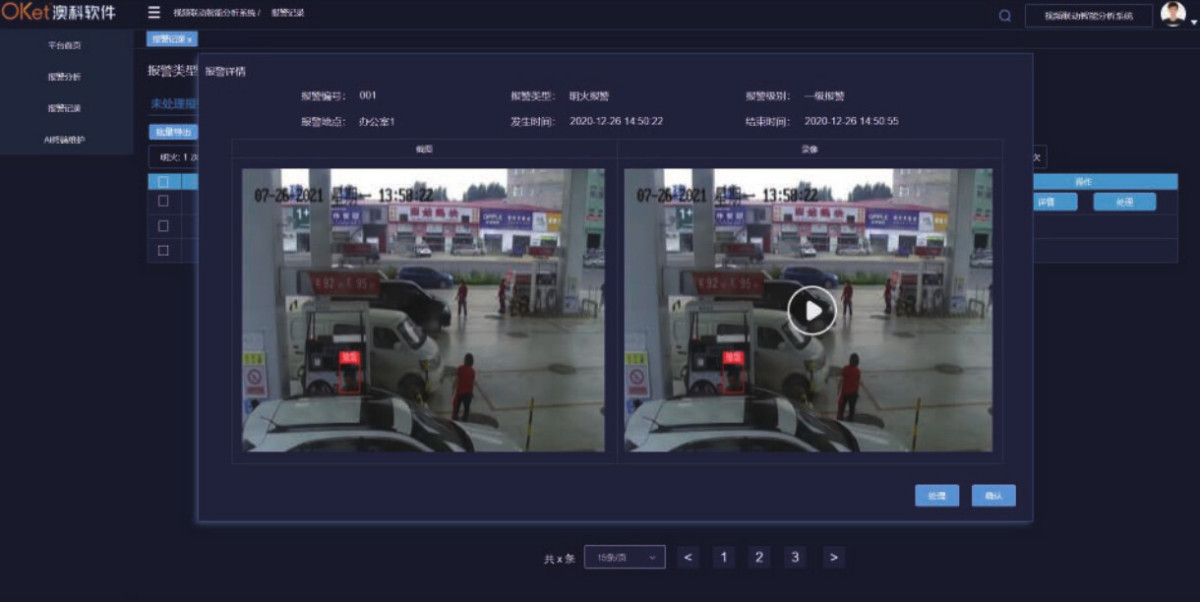Click the alarm snapshot image on left

click(423, 310)
